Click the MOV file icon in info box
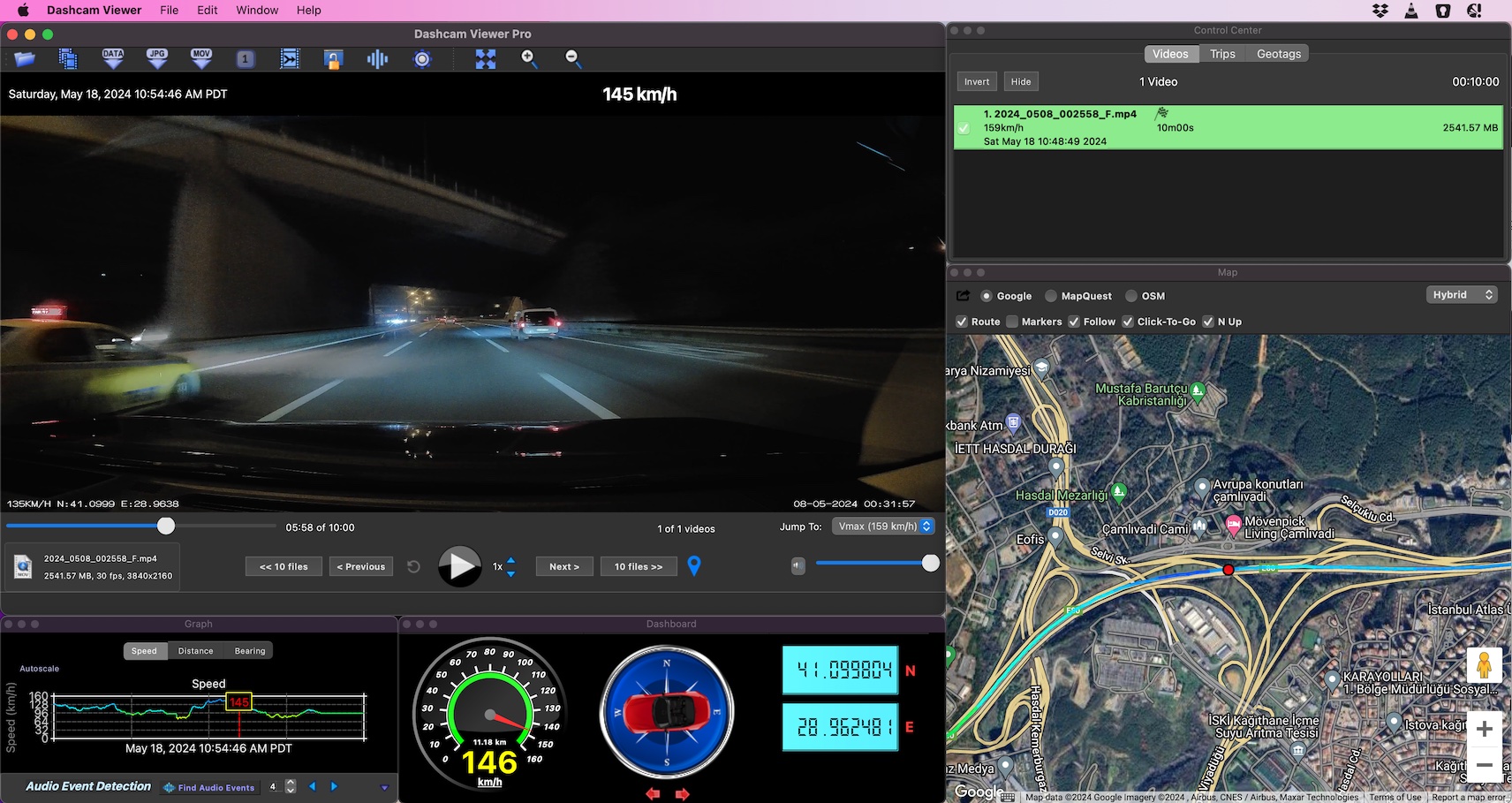The width and height of the screenshot is (1512, 803). click(23, 567)
